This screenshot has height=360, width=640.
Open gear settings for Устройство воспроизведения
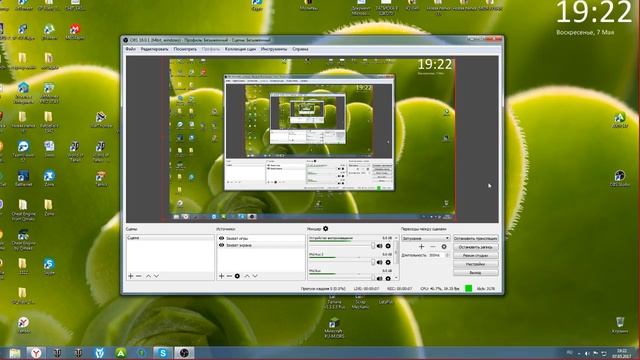point(388,246)
